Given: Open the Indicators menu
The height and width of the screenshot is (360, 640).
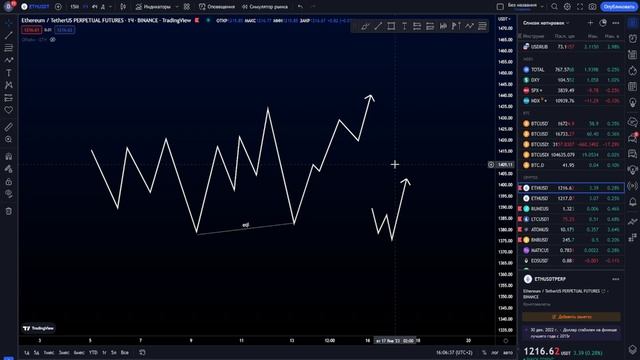Looking at the screenshot, I should pos(153,7).
